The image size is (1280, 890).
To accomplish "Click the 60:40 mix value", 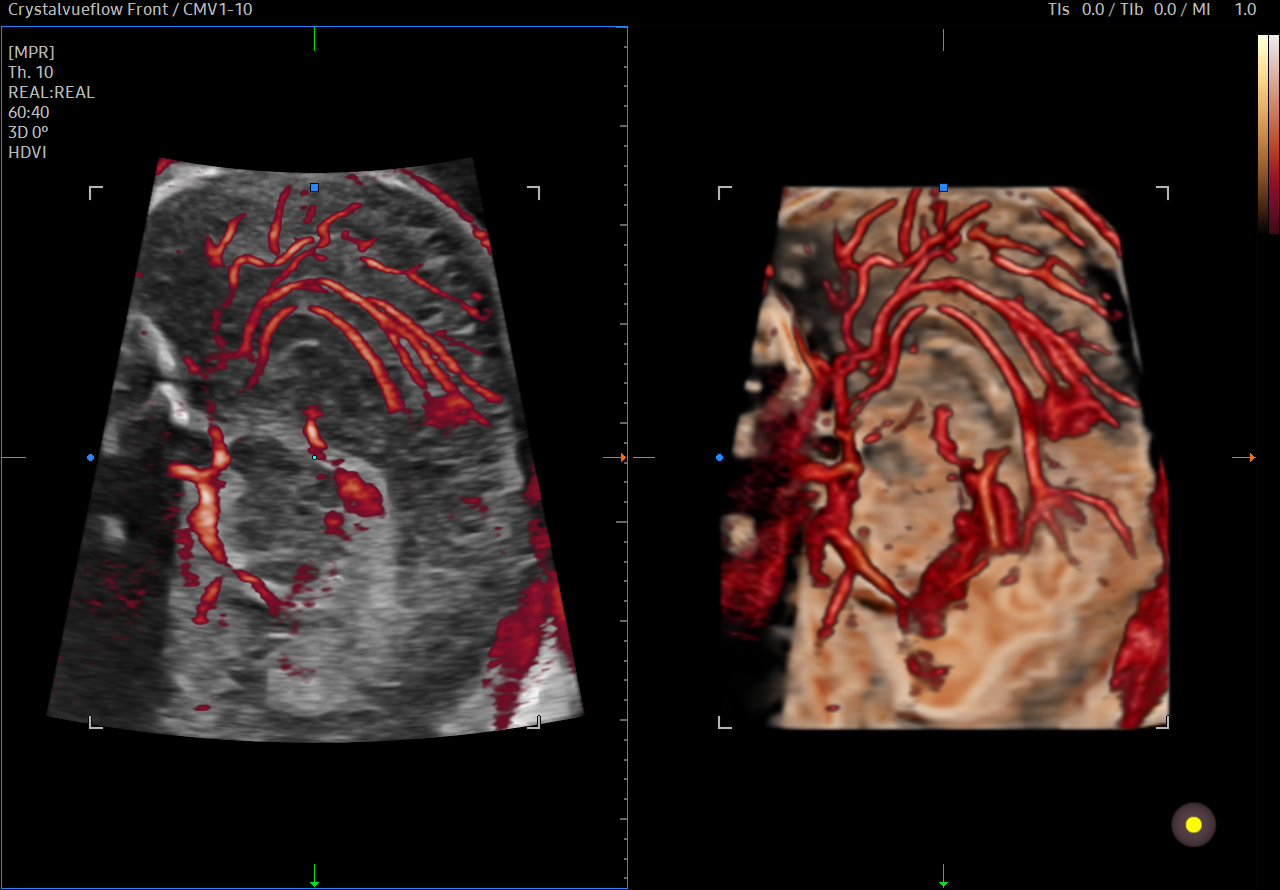I will [29, 112].
